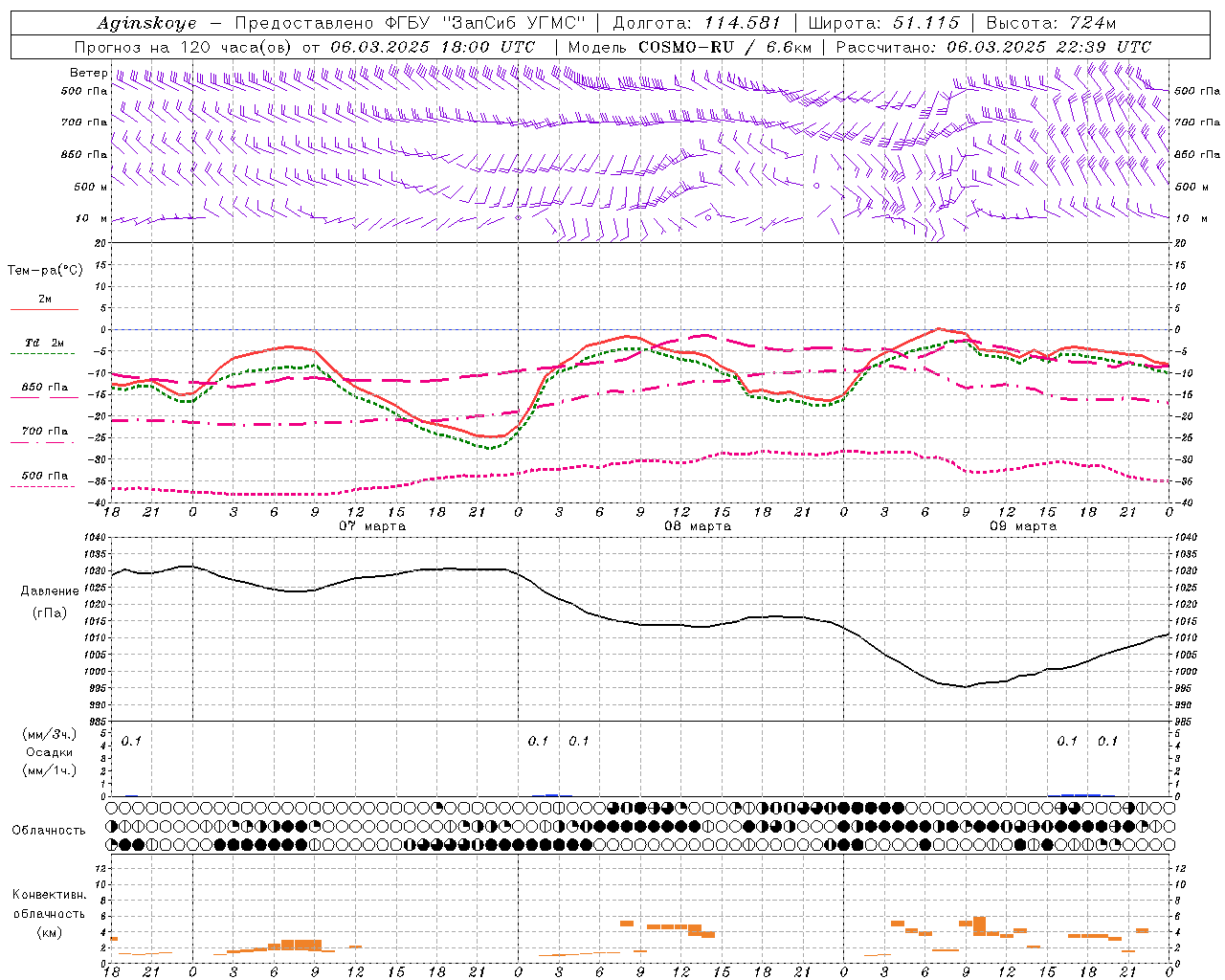Screen dimensions: 1225x980
Task: Click the Тем-ра(°C) axis title
Action: pos(45,271)
